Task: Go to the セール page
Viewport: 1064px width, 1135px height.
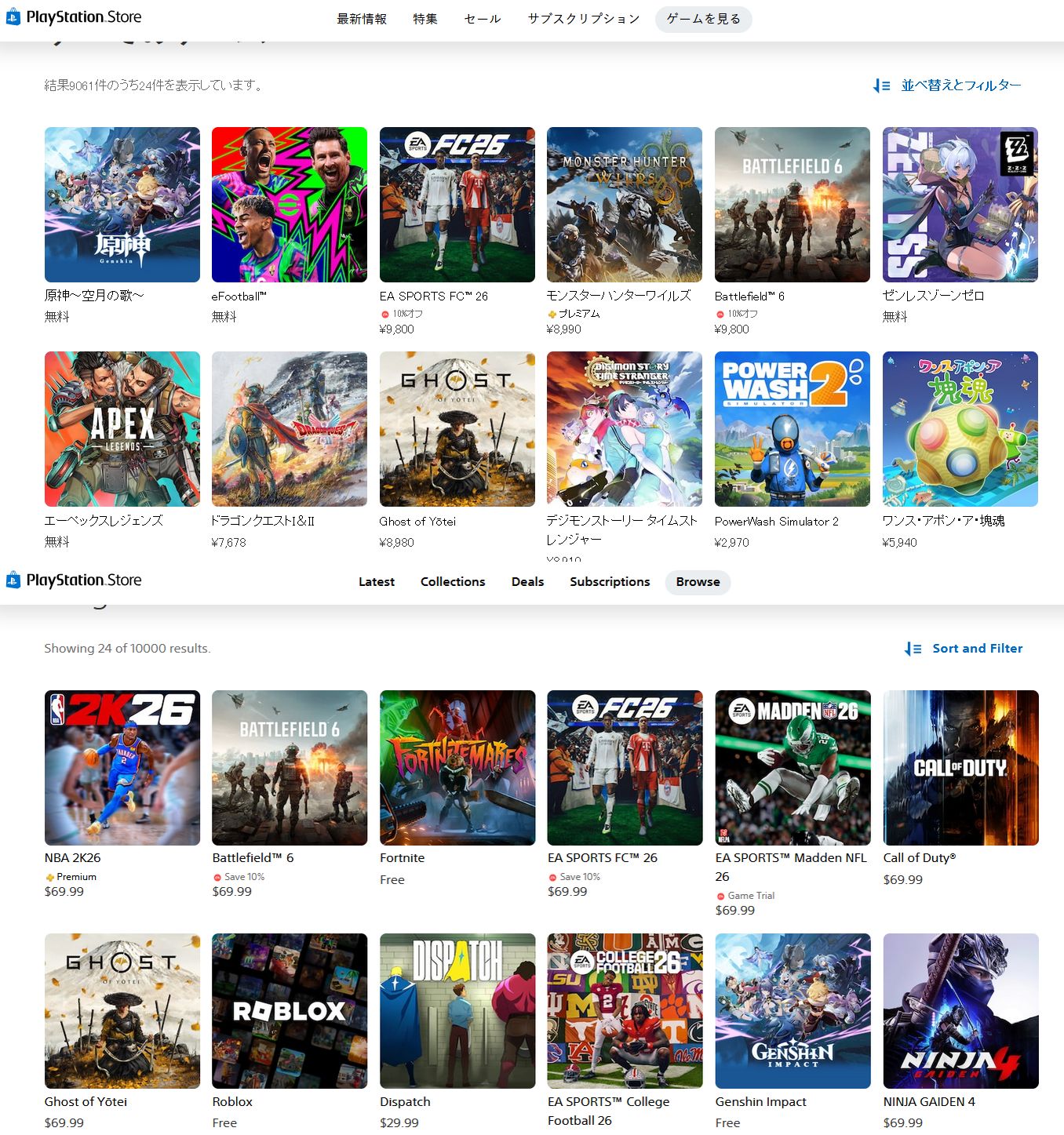Action: pyautogui.click(x=483, y=19)
